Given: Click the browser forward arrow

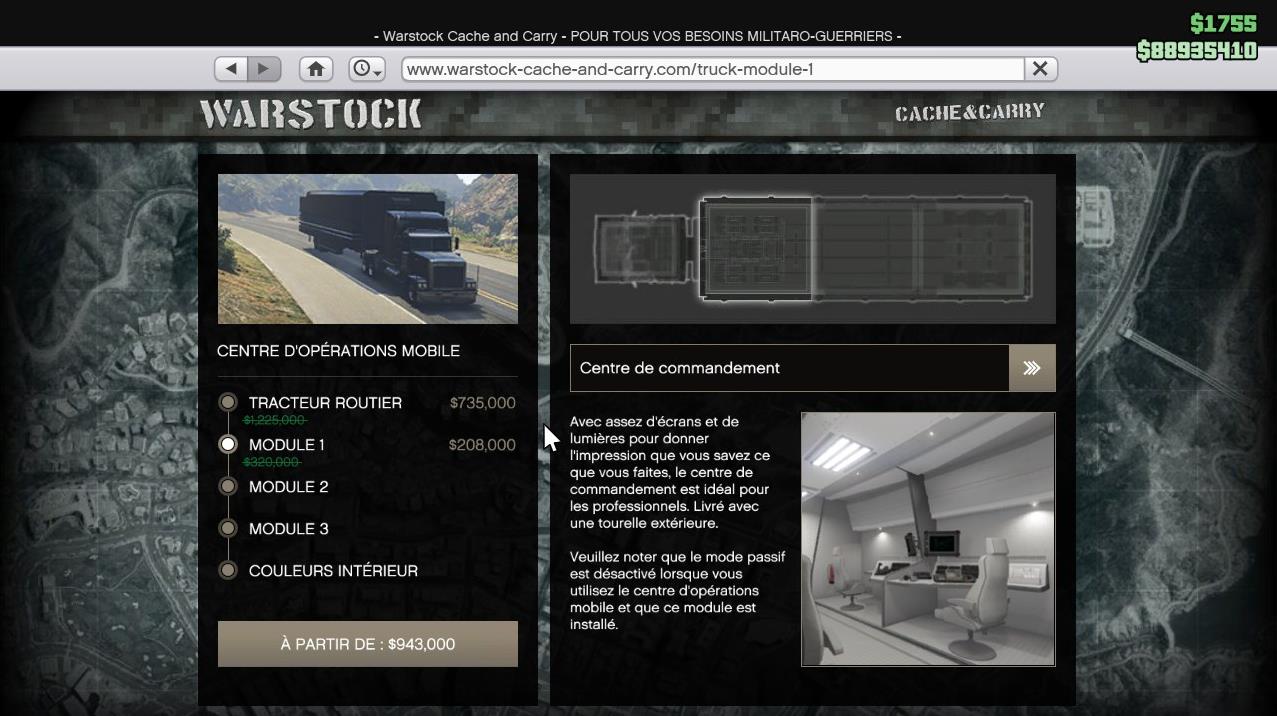Looking at the screenshot, I should tap(263, 68).
